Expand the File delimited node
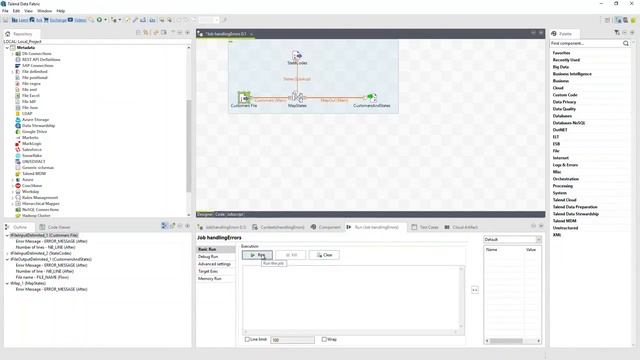The image size is (640, 360). 13,71
